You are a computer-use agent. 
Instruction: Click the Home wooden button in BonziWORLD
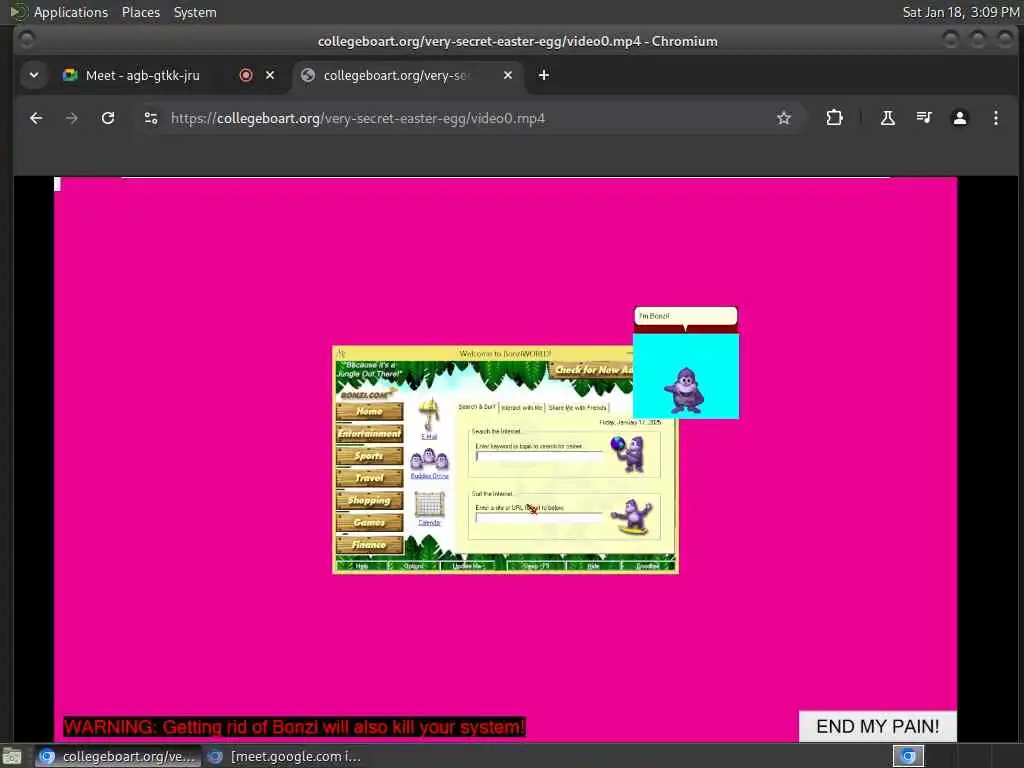[x=370, y=411]
